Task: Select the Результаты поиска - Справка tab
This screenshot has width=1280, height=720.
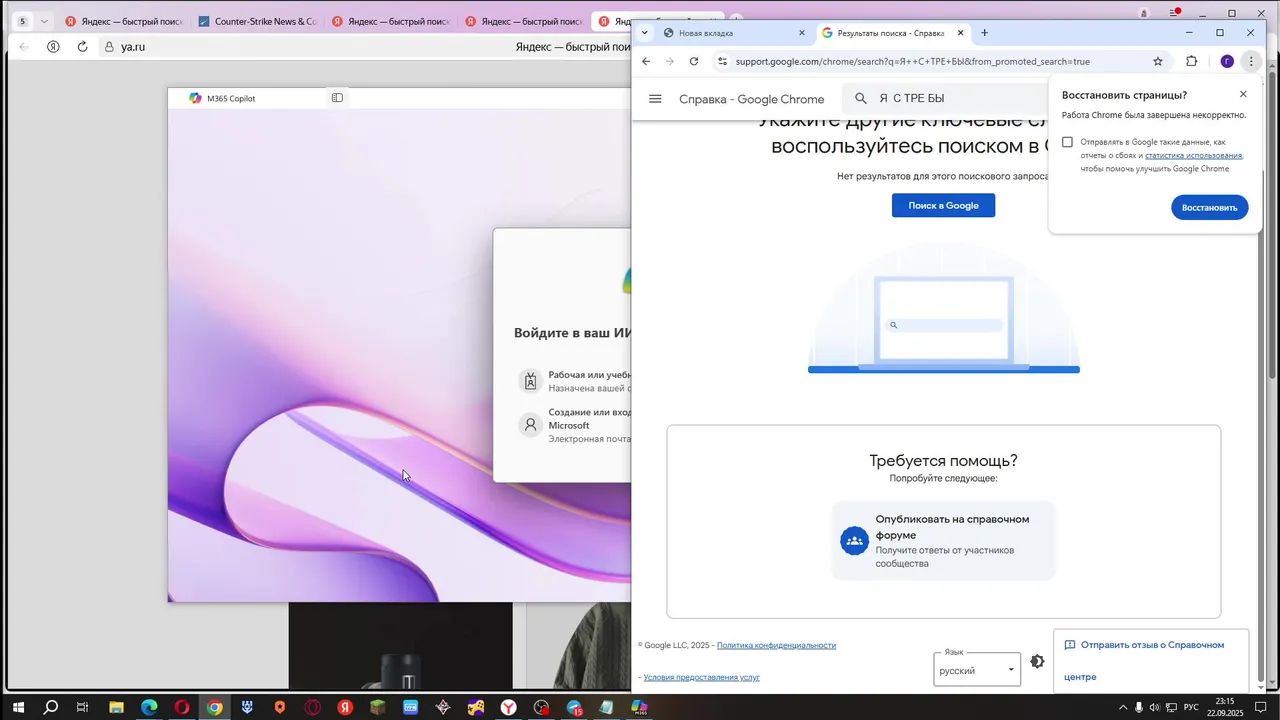Action: (893, 33)
